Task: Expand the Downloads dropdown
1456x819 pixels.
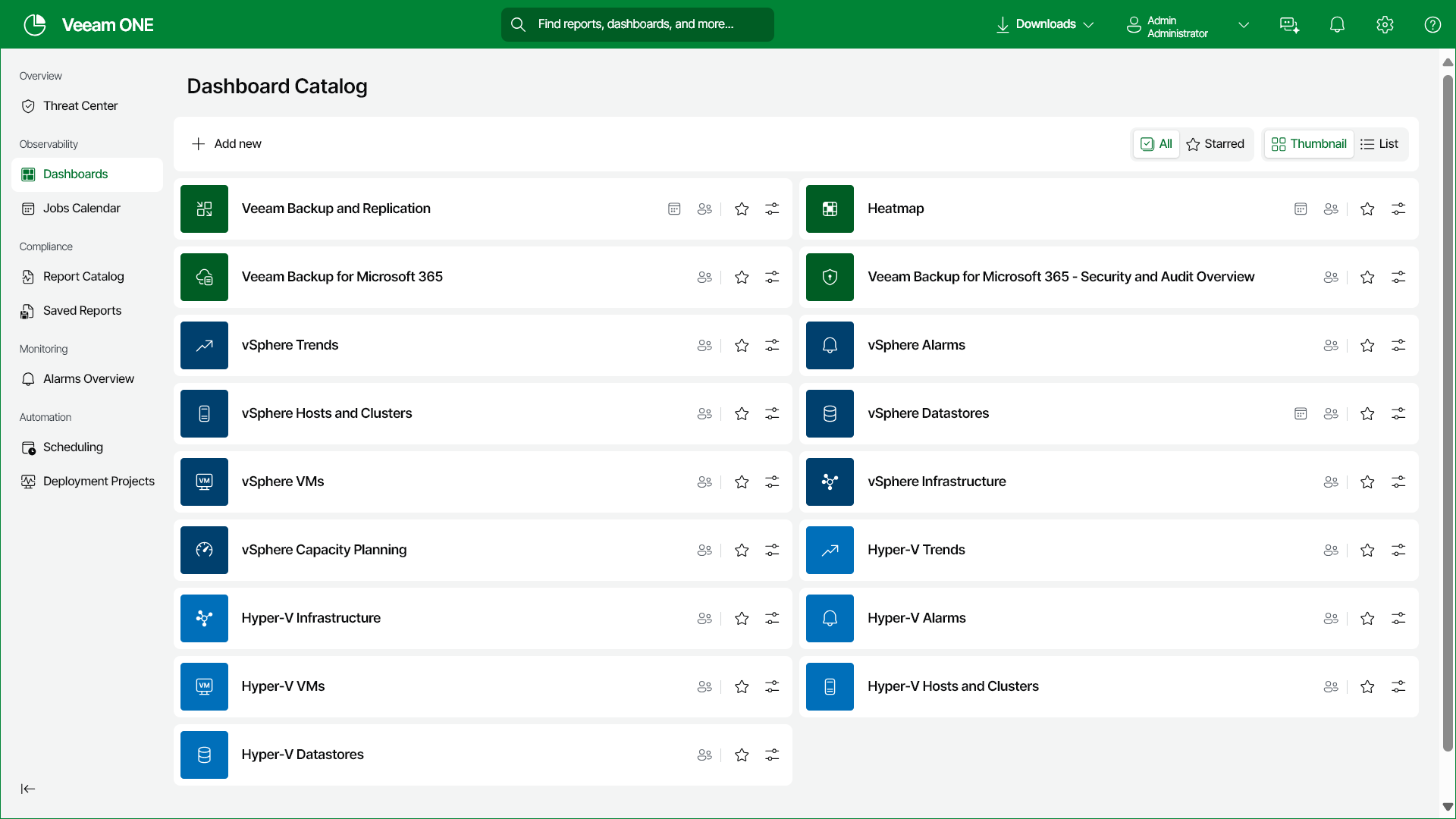Action: click(x=1045, y=24)
